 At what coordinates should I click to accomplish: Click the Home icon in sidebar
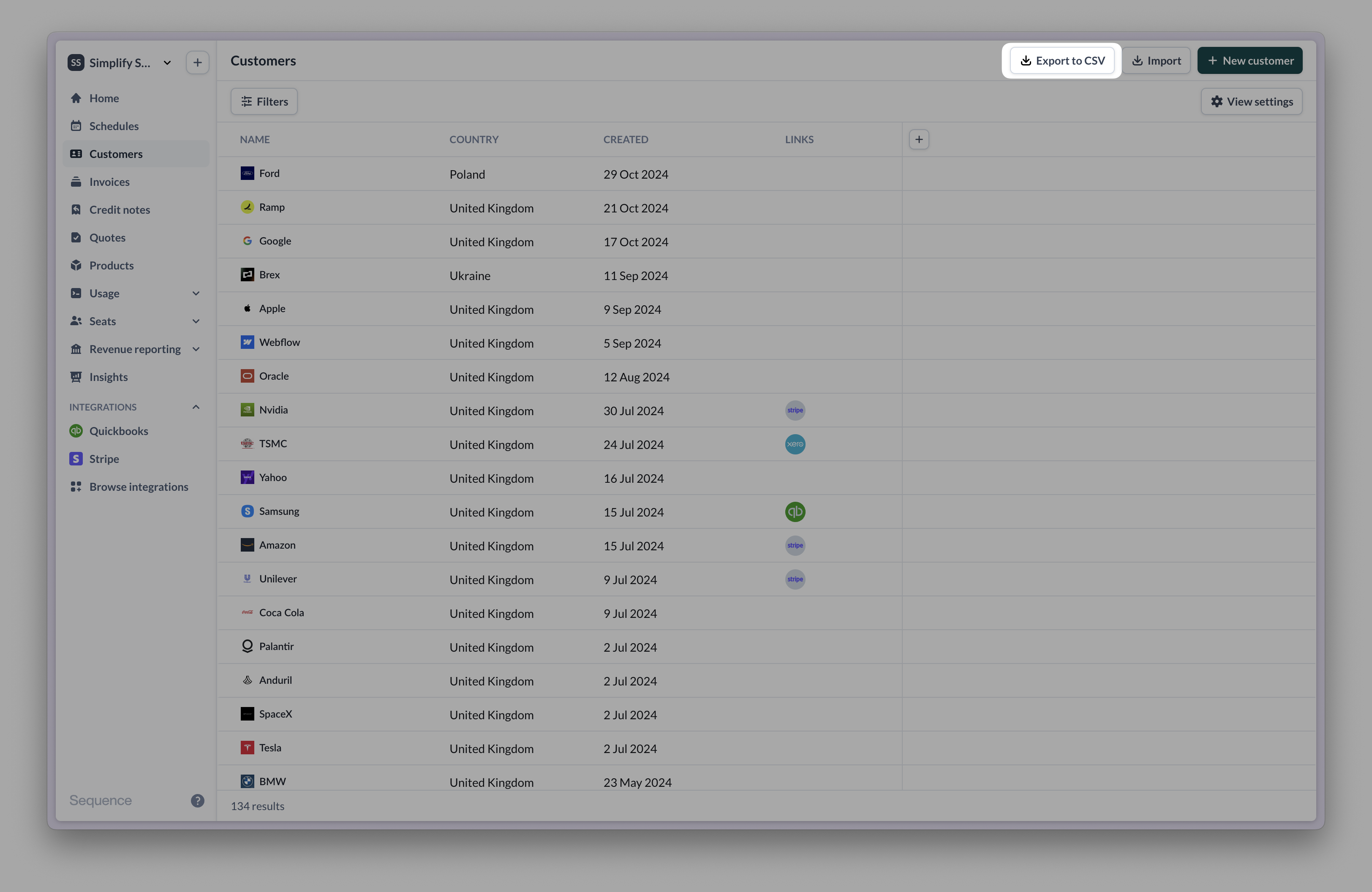click(76, 98)
